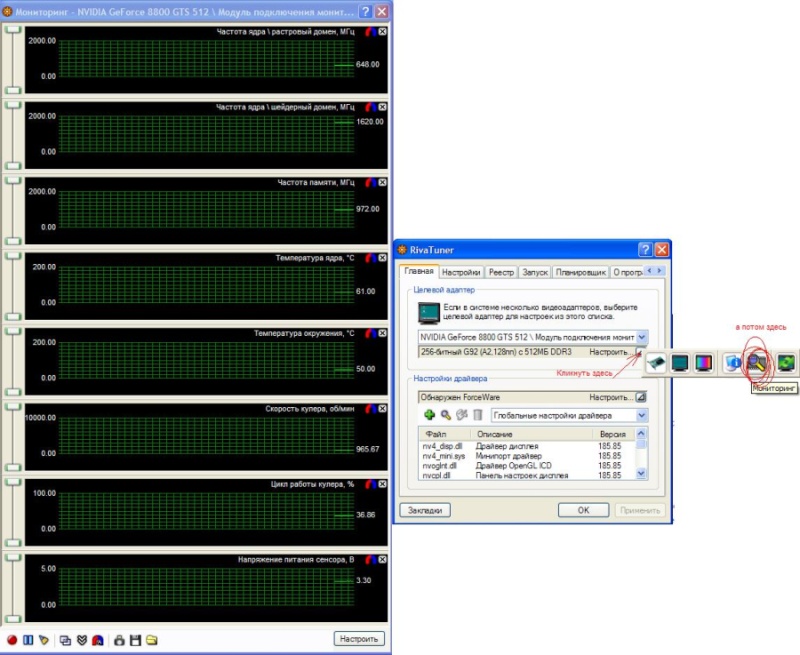Pause monitoring with the blue pause icon
Image resolution: width=800 pixels, height=655 pixels.
pyautogui.click(x=28, y=640)
